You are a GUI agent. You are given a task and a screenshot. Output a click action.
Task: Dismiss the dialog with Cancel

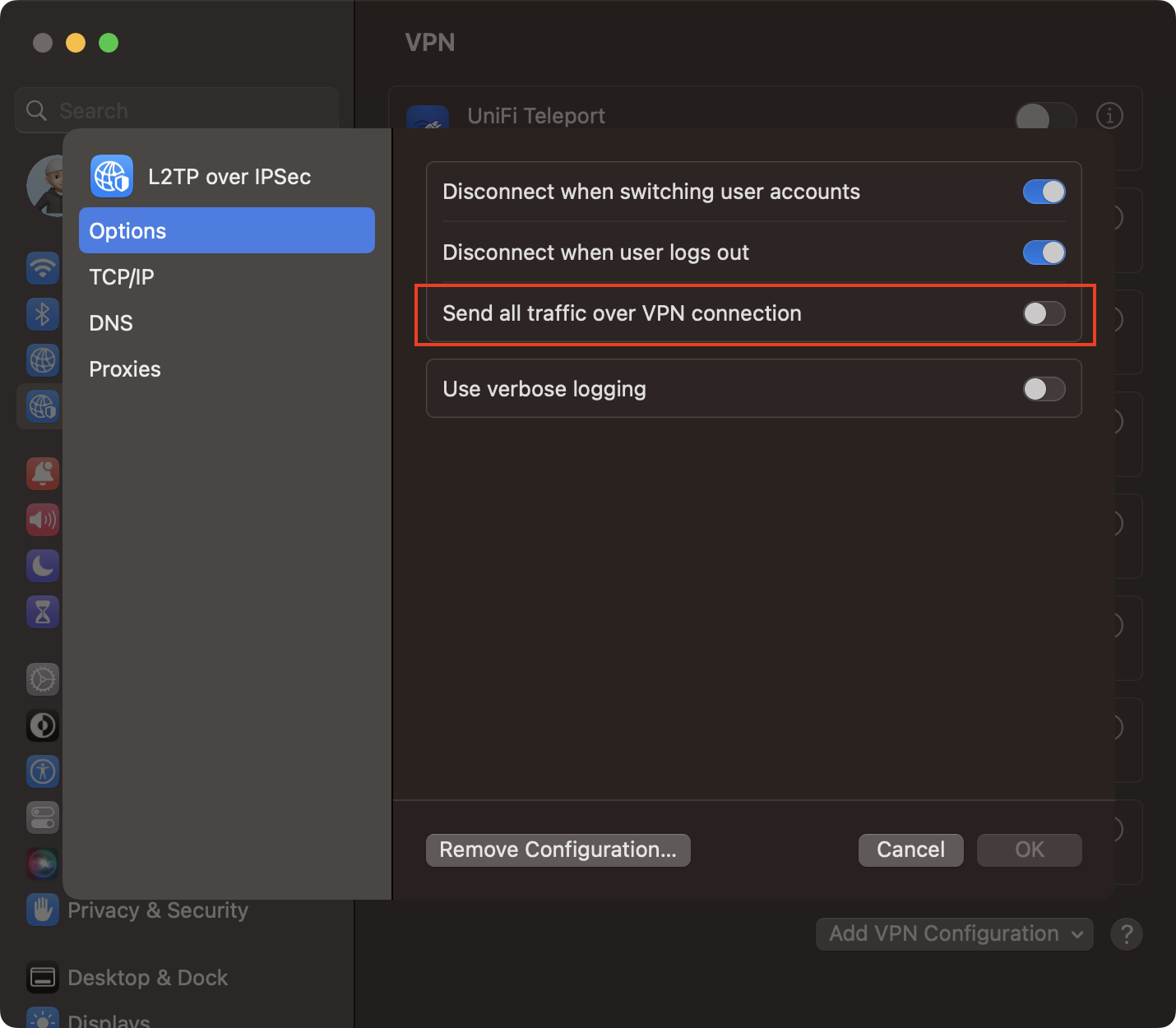(x=910, y=850)
